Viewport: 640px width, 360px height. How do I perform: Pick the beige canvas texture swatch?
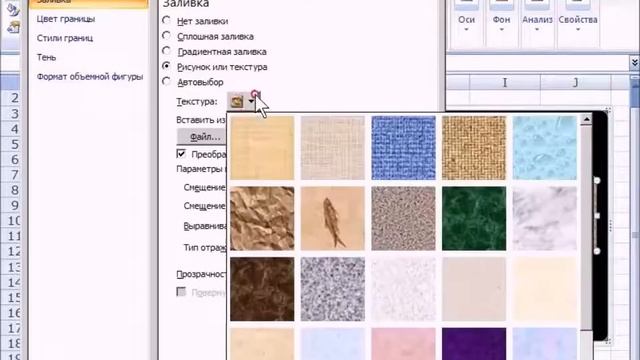click(333, 148)
